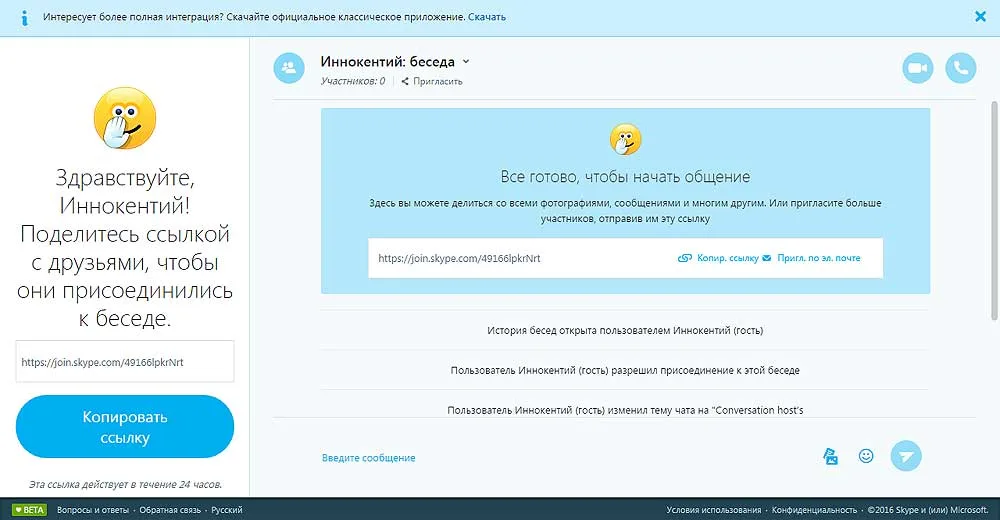This screenshot has width=1000, height=520.
Task: Click the Эта ссылка действует 24 часов note
Action: [125, 484]
